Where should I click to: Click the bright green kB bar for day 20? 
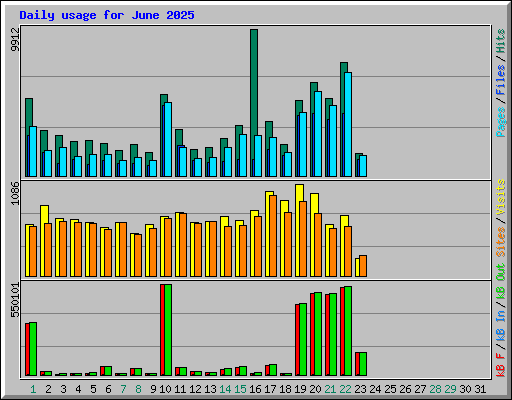(318, 334)
